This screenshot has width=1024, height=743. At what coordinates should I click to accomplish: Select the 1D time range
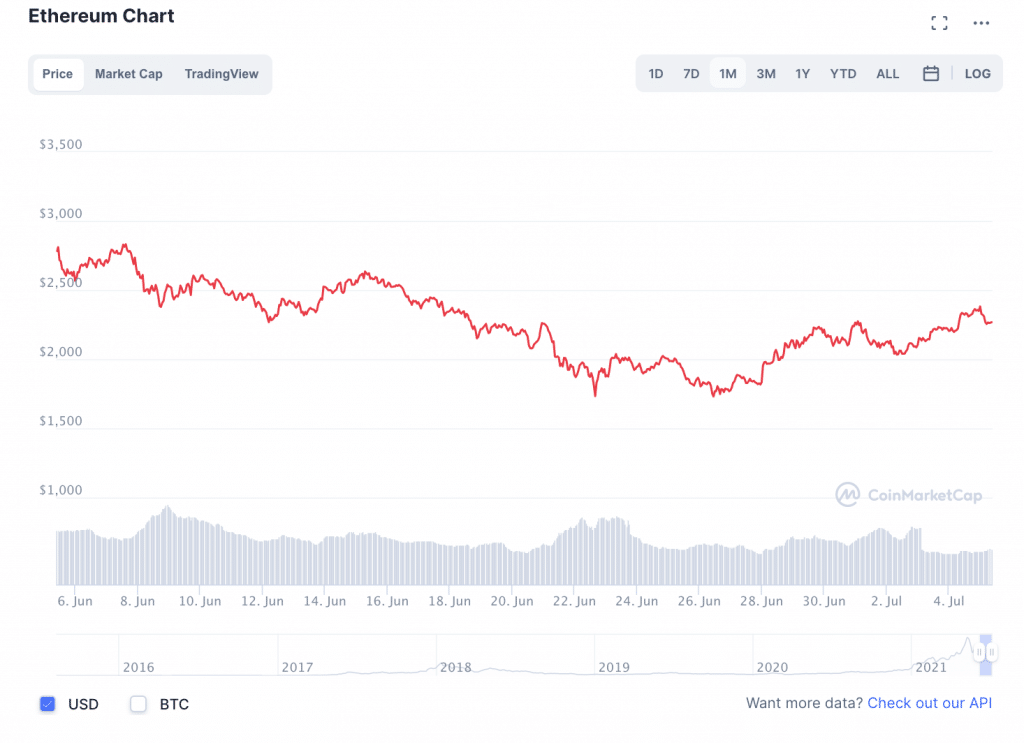point(656,74)
